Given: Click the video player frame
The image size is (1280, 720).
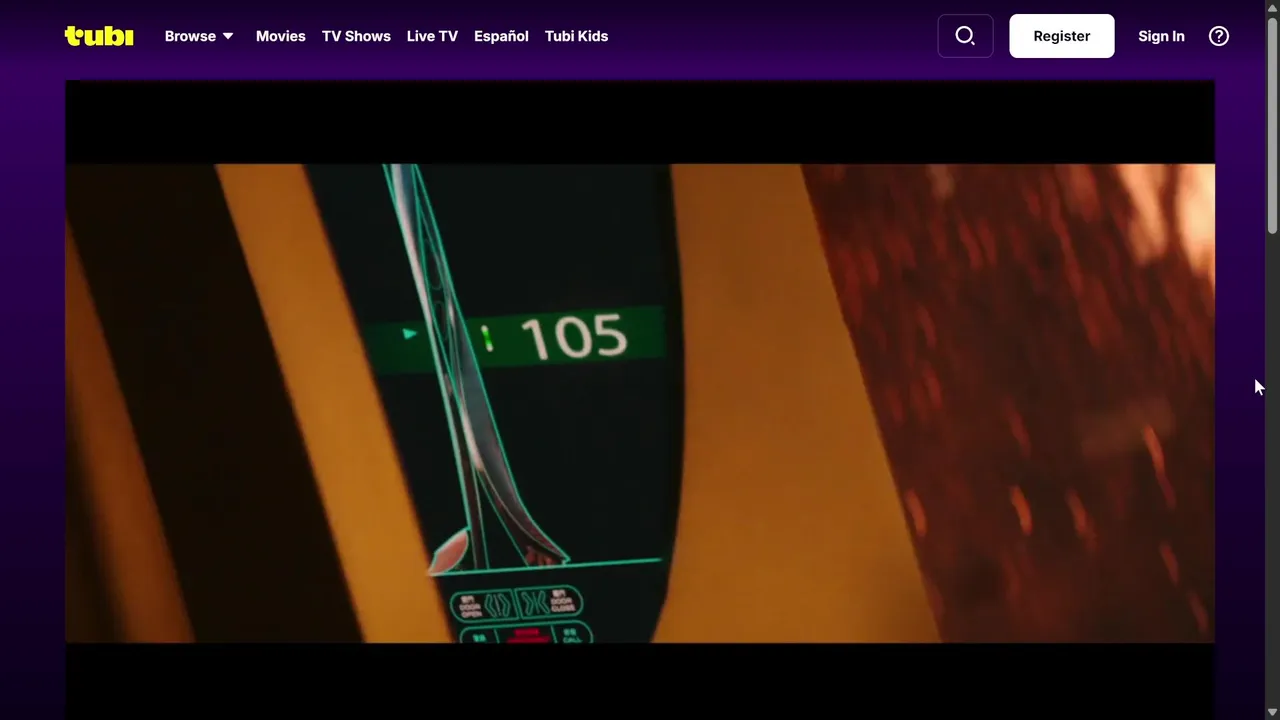Looking at the screenshot, I should click(x=640, y=400).
